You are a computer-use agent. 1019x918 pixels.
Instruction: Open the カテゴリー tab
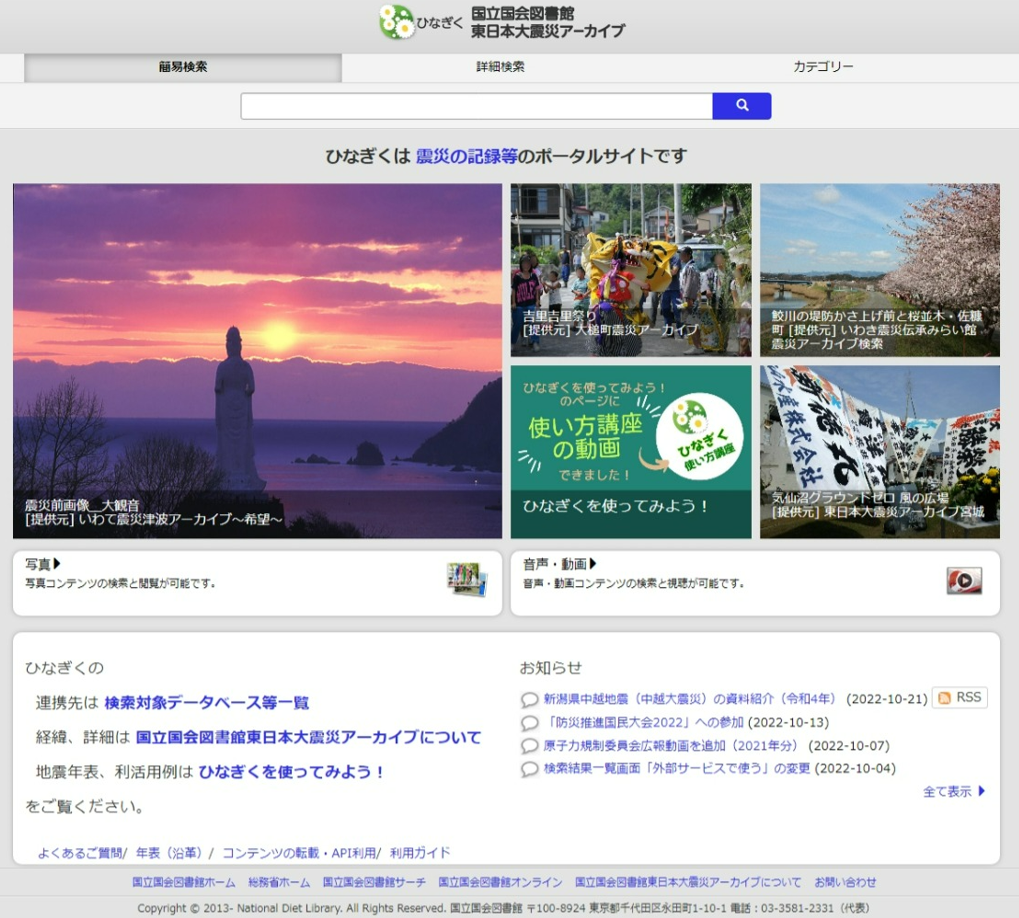pos(823,67)
